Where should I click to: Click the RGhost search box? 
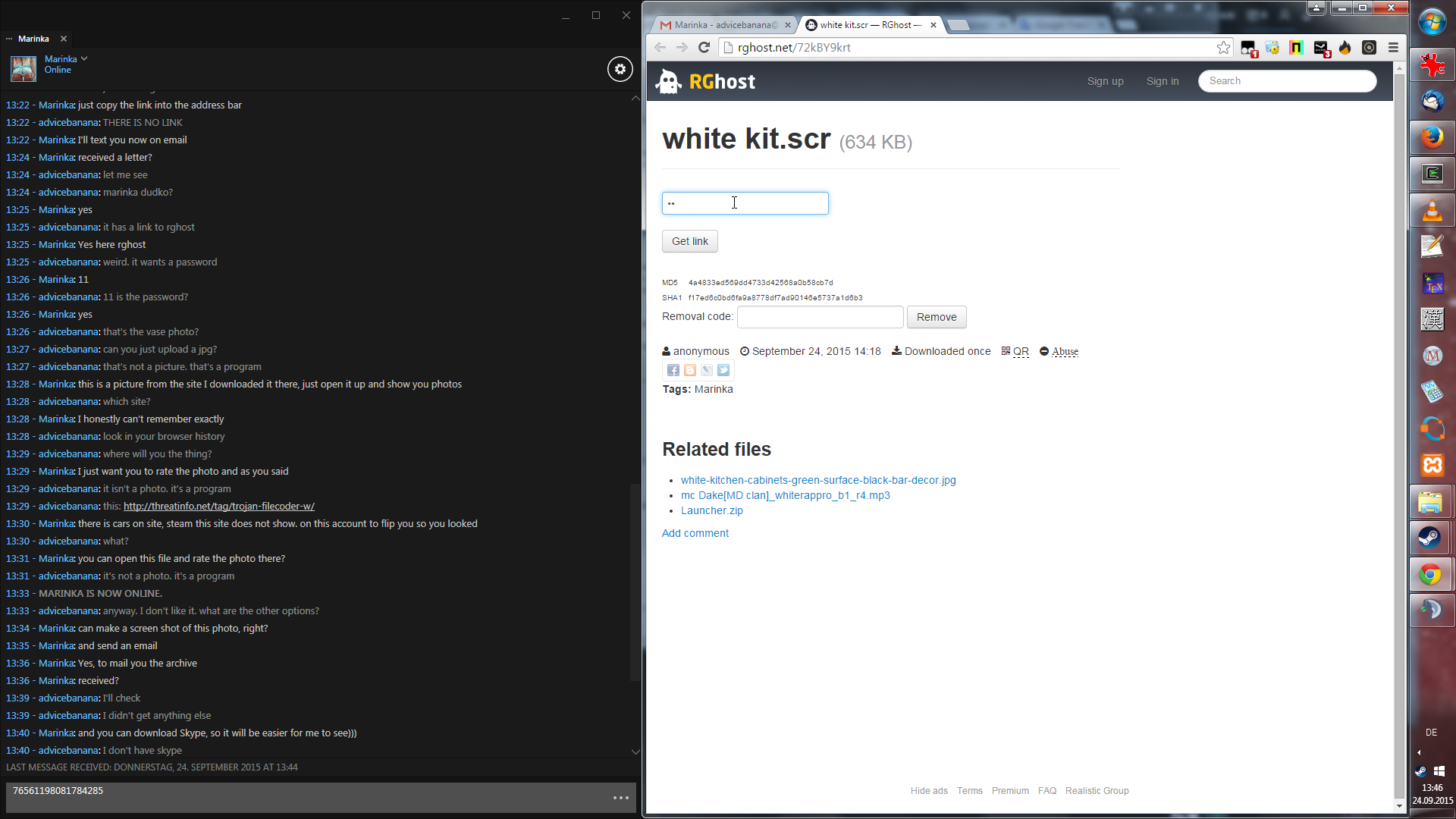coord(1287,81)
